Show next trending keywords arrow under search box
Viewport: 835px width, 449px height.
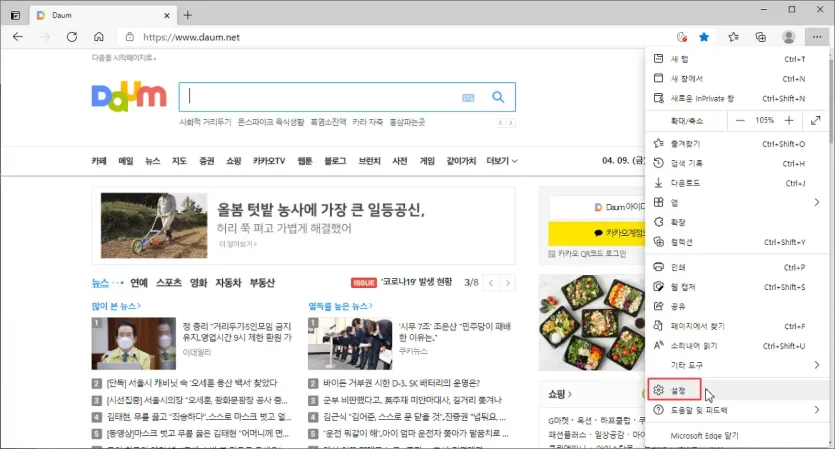[511, 123]
